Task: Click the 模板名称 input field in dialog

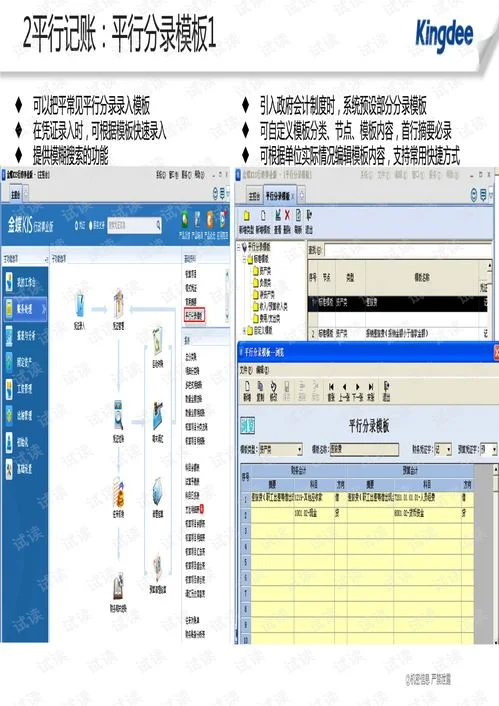Action: (364, 449)
